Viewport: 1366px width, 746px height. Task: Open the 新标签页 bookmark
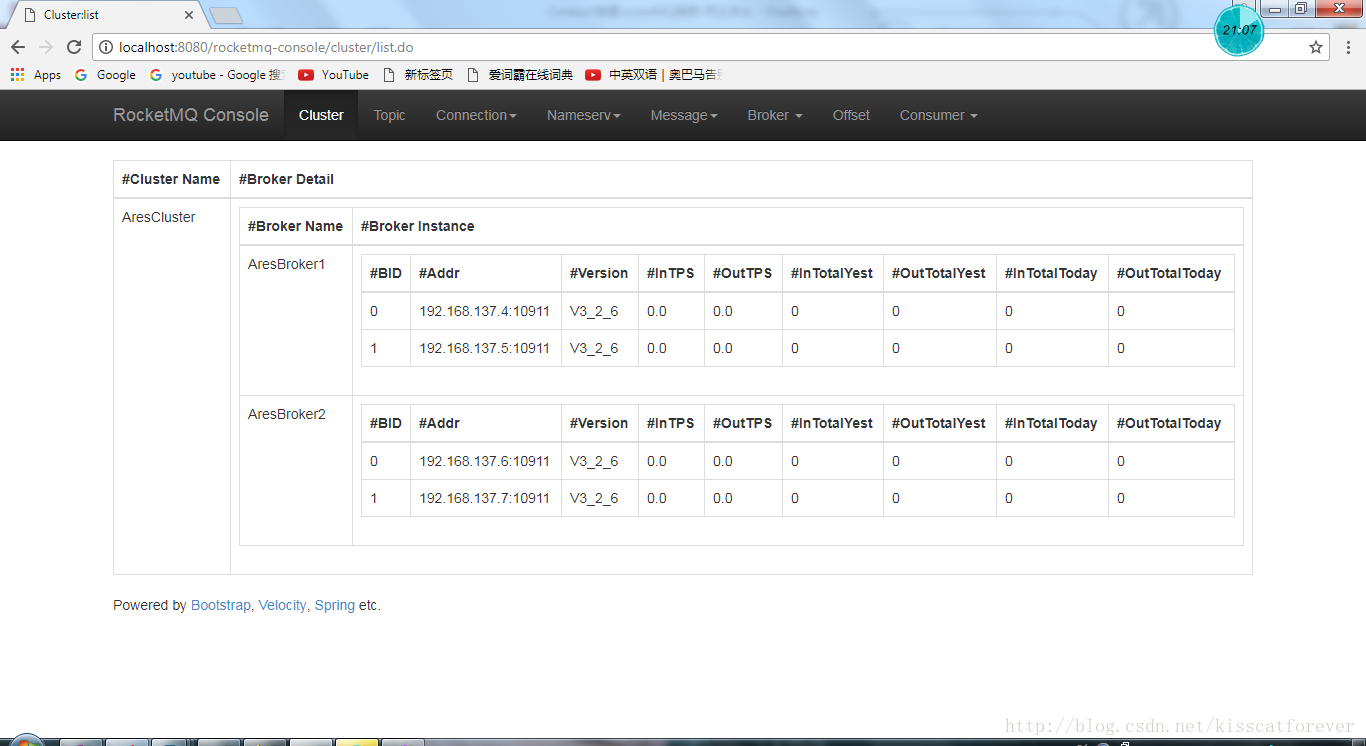pos(419,75)
